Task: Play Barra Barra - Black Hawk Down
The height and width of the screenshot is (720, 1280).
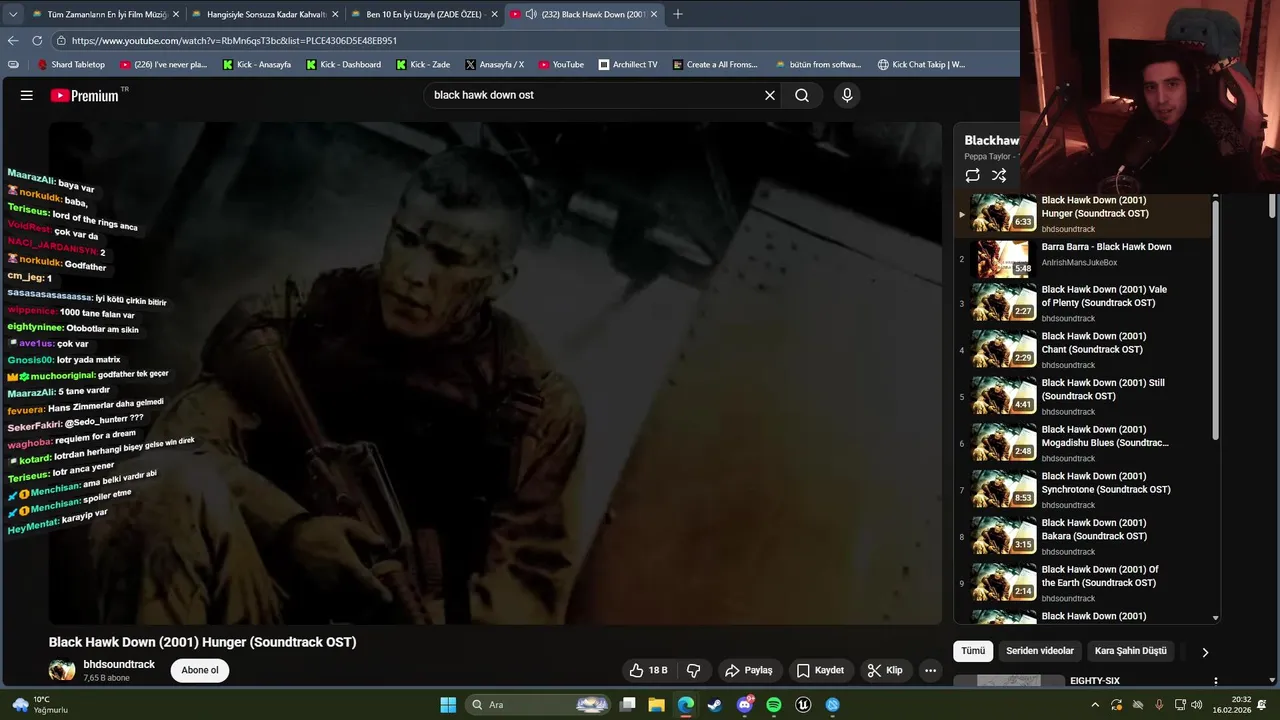Action: (1082, 259)
